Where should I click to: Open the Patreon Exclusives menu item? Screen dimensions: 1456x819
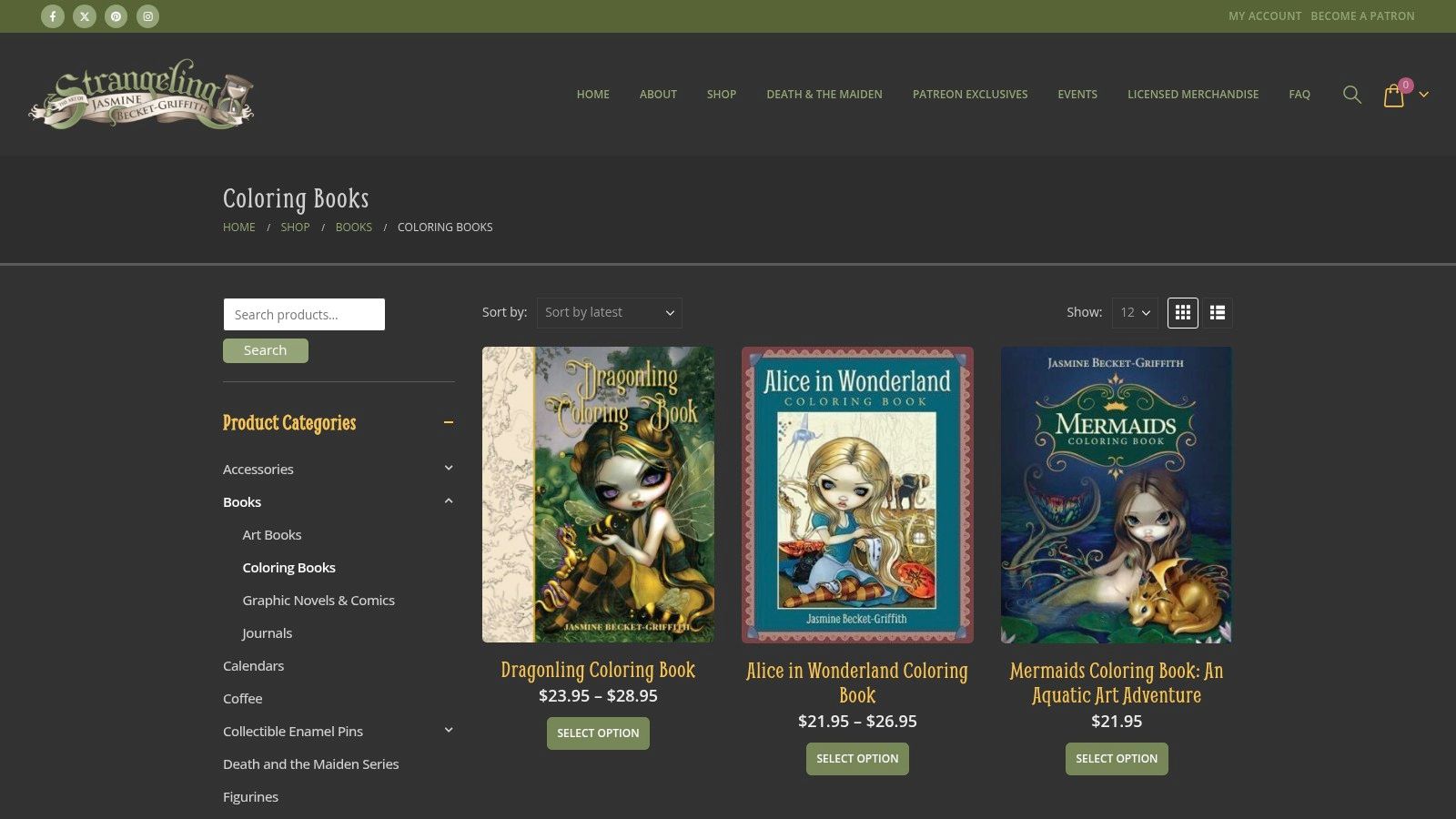pyautogui.click(x=970, y=95)
